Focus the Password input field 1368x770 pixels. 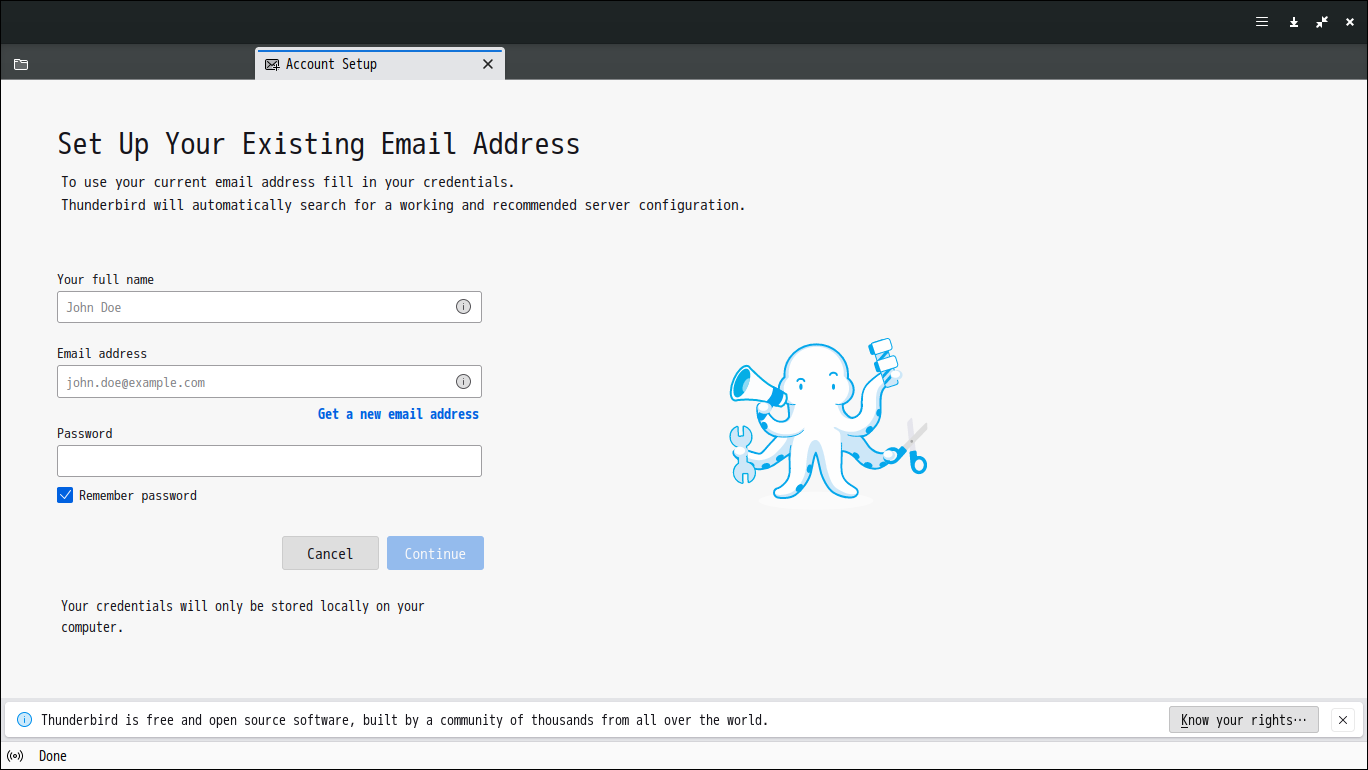269,461
